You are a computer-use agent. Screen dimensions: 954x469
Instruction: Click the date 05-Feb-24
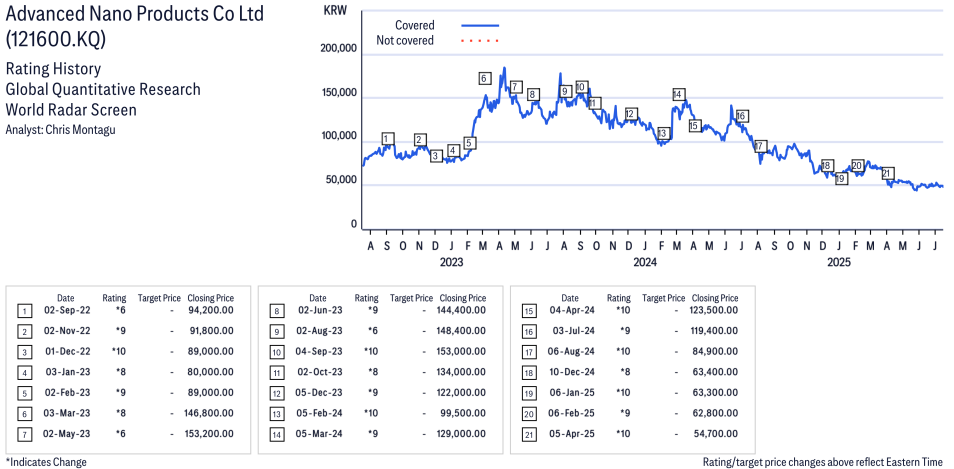(319, 413)
